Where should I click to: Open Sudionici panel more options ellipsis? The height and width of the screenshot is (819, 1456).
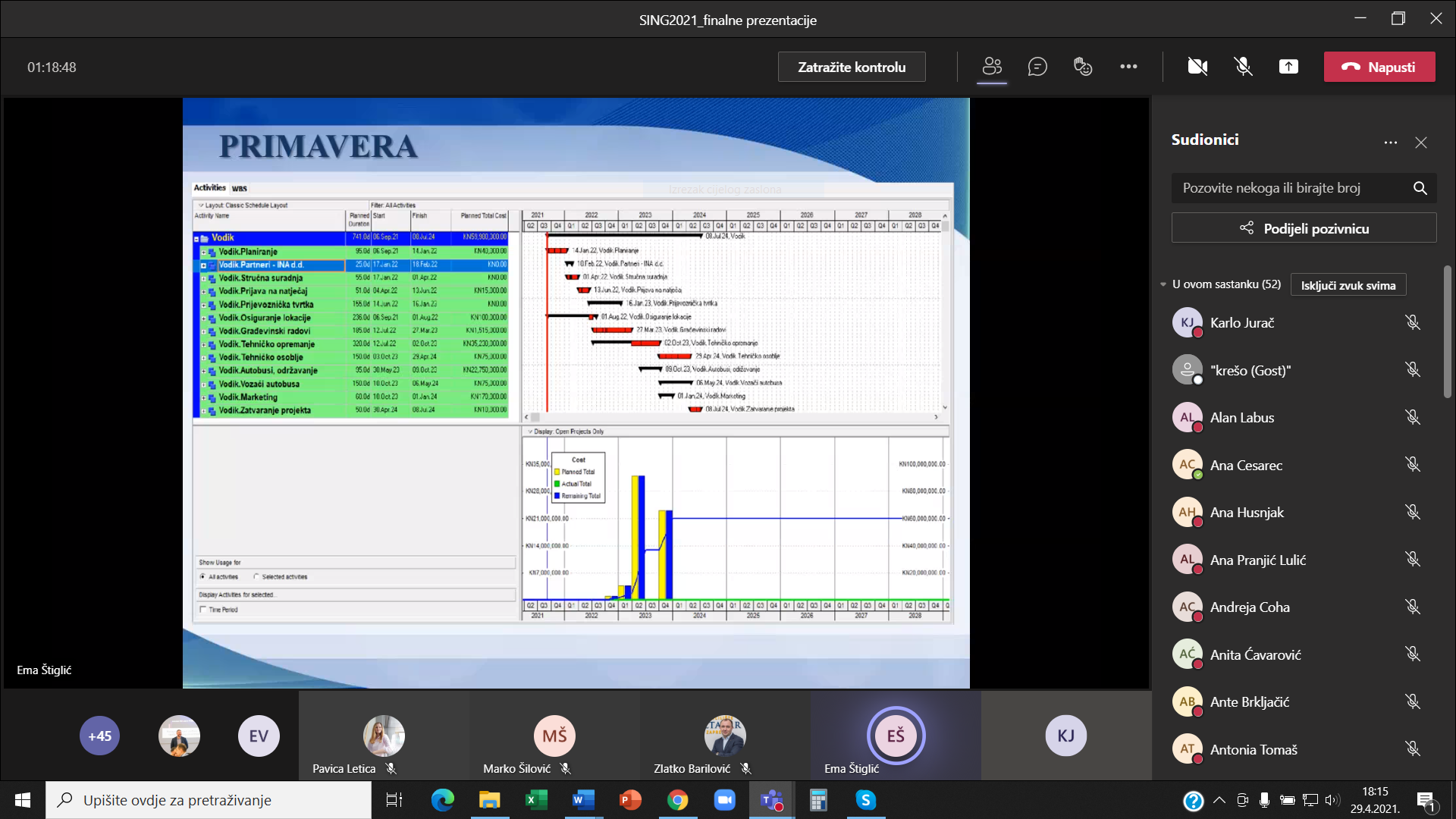tap(1390, 143)
